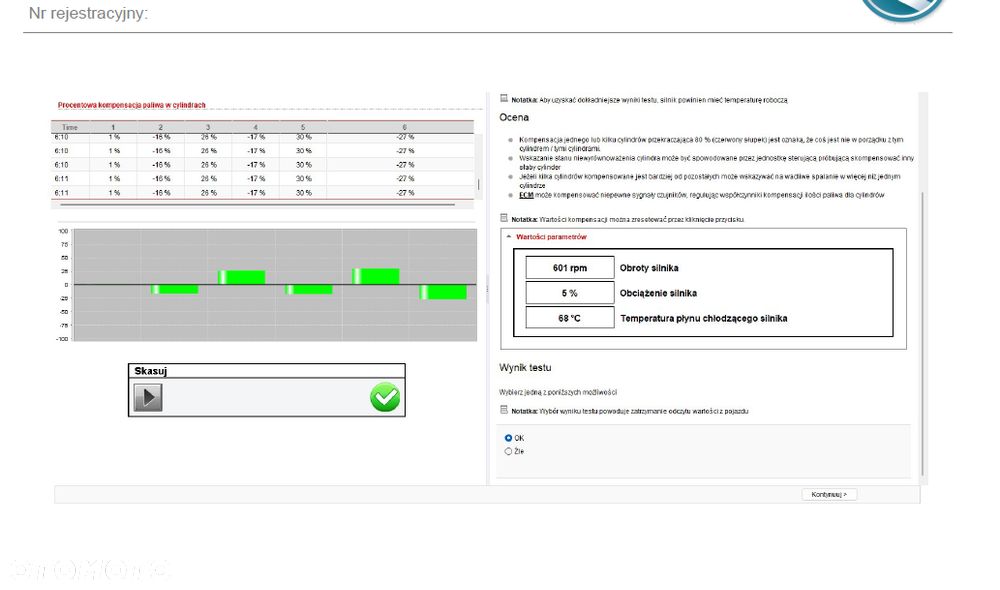Click the green checkmark icon

tap(385, 397)
